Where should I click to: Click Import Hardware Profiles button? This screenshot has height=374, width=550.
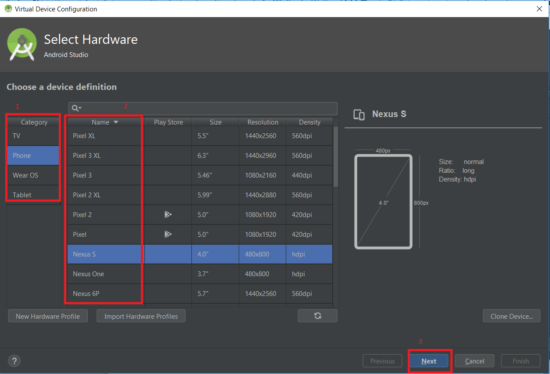tap(141, 316)
